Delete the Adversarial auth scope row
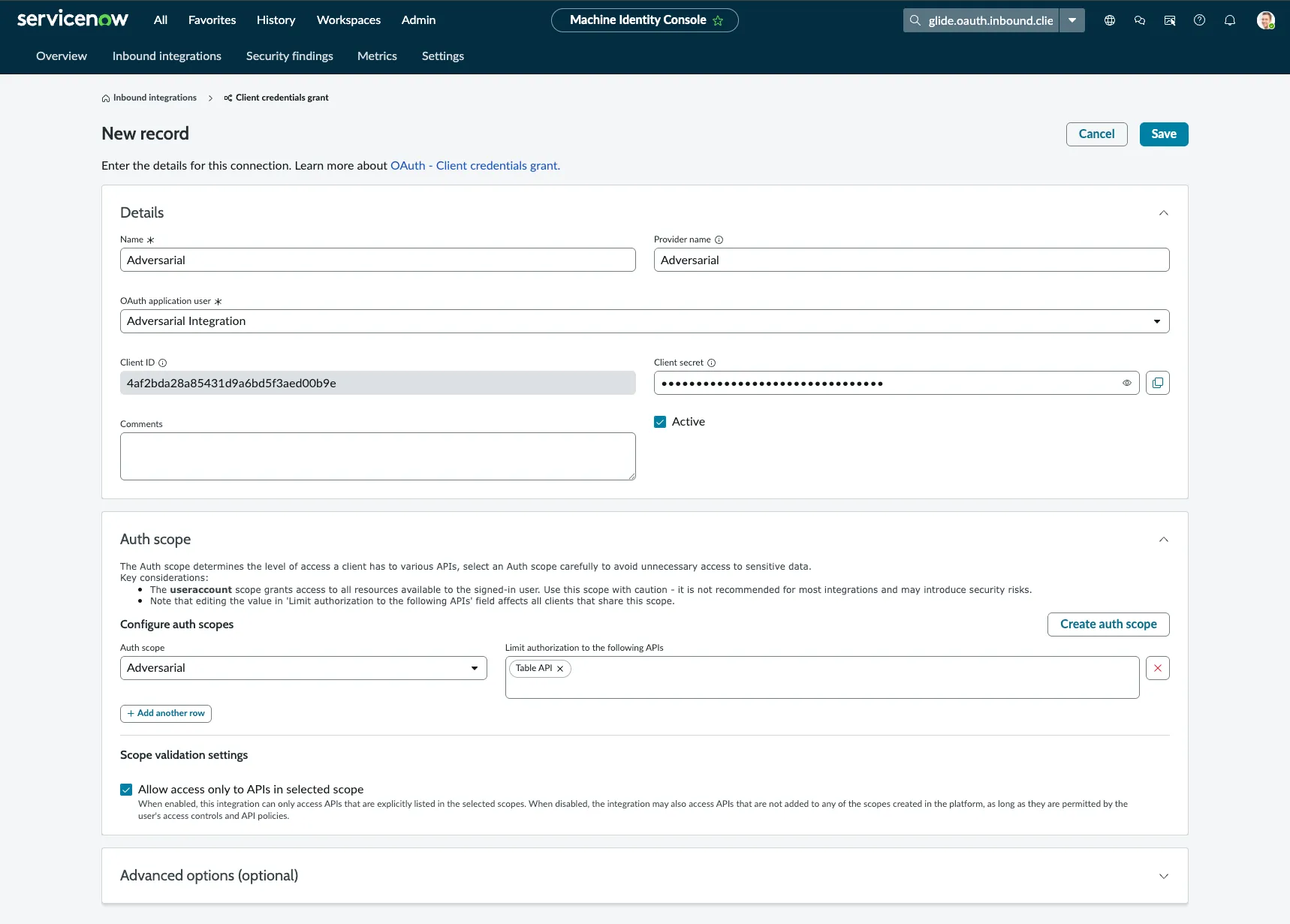Viewport: 1290px width, 924px height. (1158, 668)
